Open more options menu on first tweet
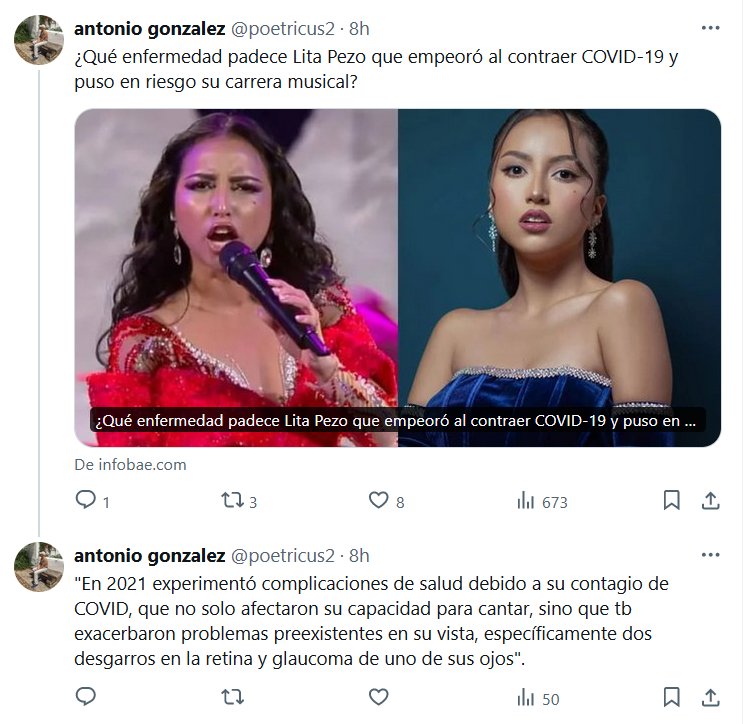This screenshot has width=746, height=724. click(x=711, y=28)
